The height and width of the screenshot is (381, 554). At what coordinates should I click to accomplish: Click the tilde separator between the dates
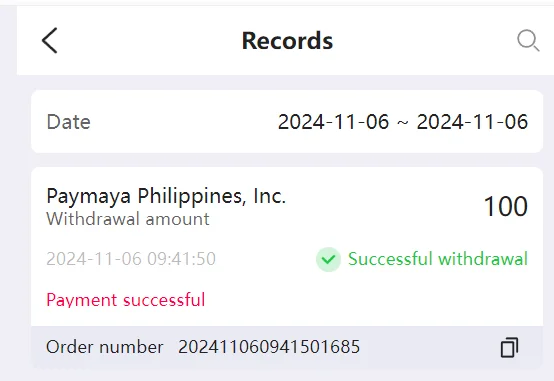[x=403, y=123]
